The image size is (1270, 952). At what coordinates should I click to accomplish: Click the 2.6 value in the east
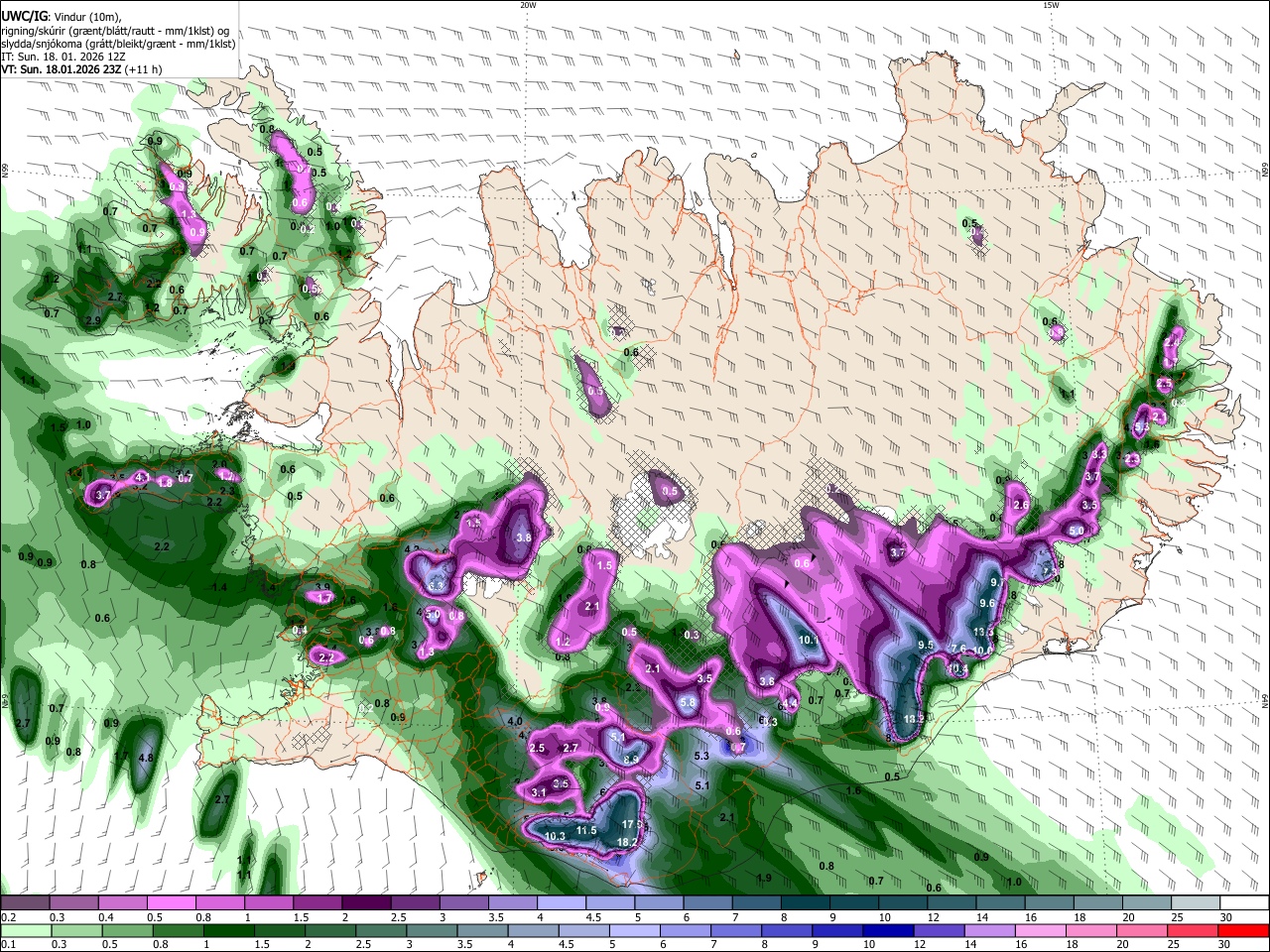tap(1022, 506)
